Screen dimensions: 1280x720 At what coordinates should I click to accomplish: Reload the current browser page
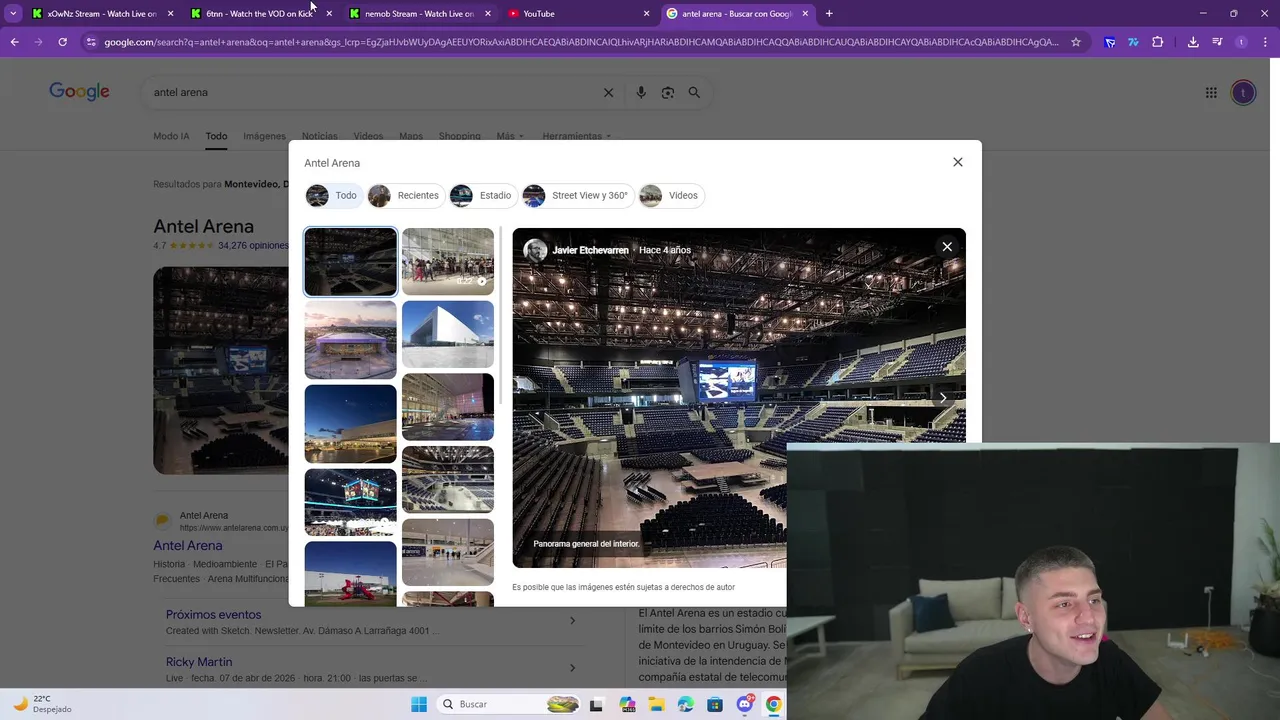pos(62,42)
